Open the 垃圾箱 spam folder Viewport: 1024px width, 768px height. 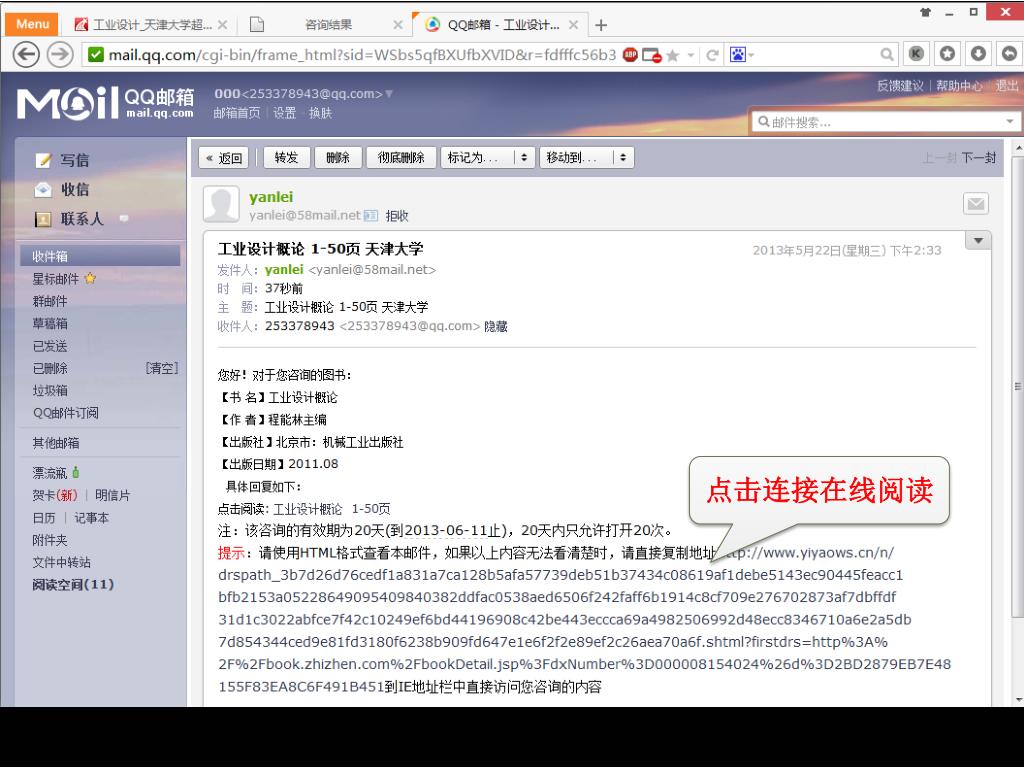click(50, 390)
